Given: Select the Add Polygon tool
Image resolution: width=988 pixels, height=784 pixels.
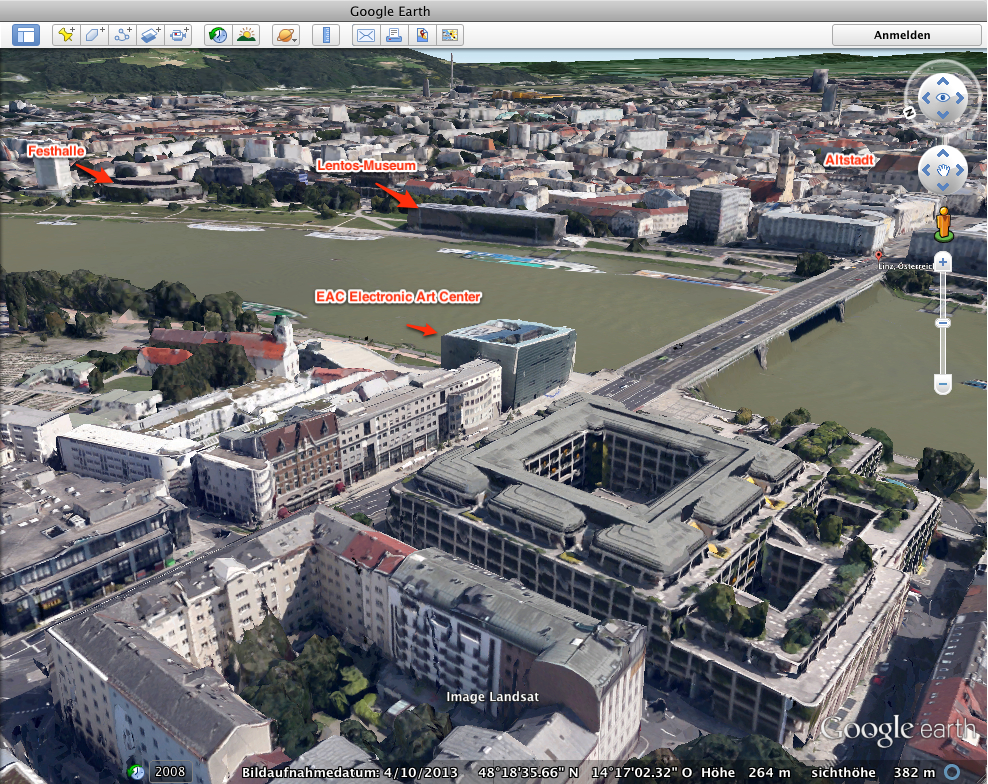Looking at the screenshot, I should coord(95,35).
